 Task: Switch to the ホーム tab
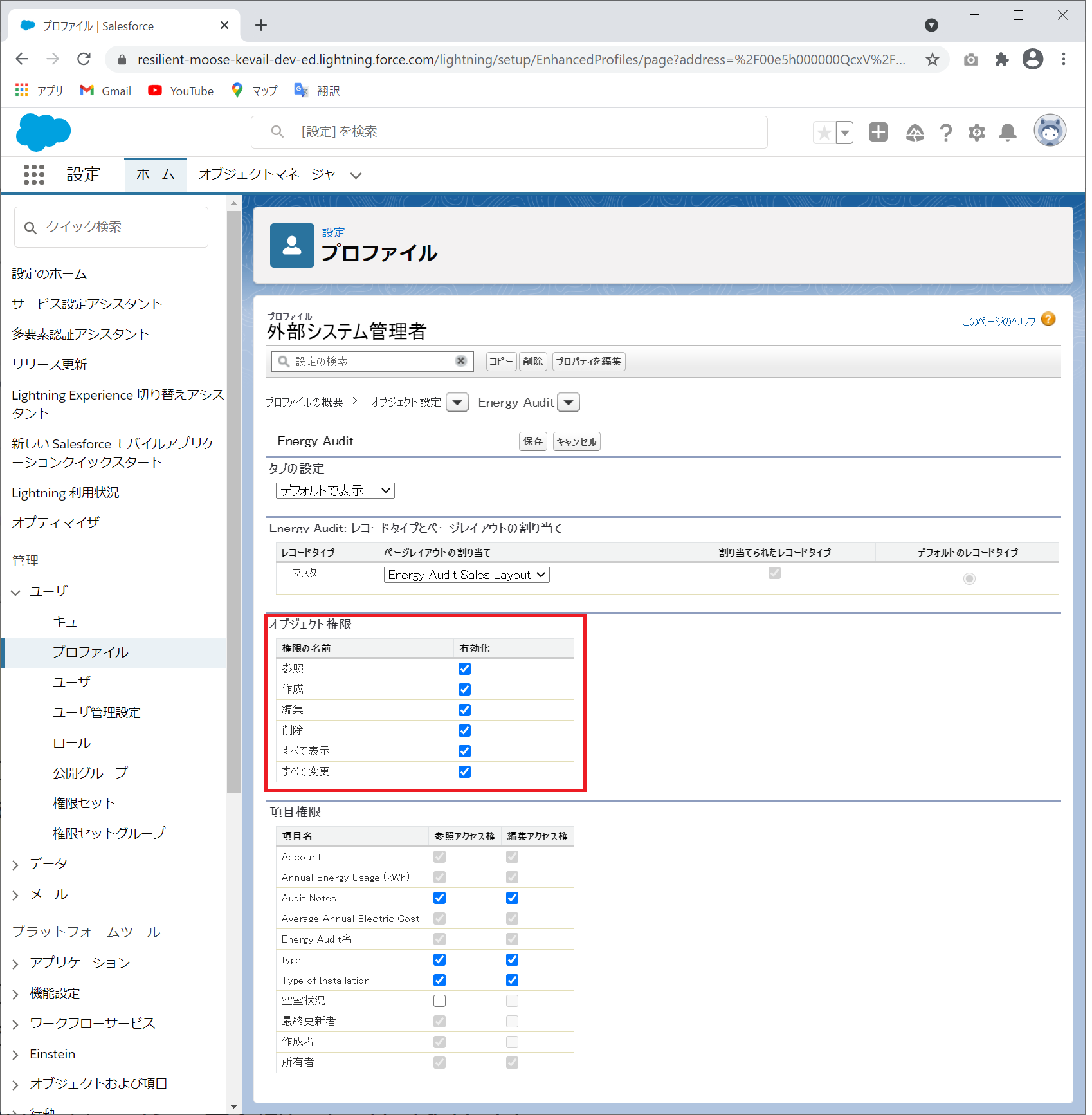click(x=156, y=174)
